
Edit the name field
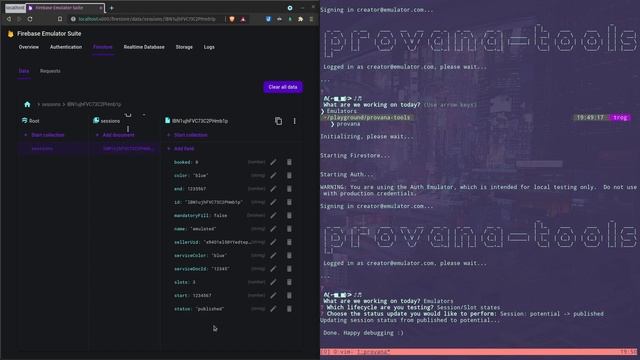pyautogui.click(x=273, y=229)
